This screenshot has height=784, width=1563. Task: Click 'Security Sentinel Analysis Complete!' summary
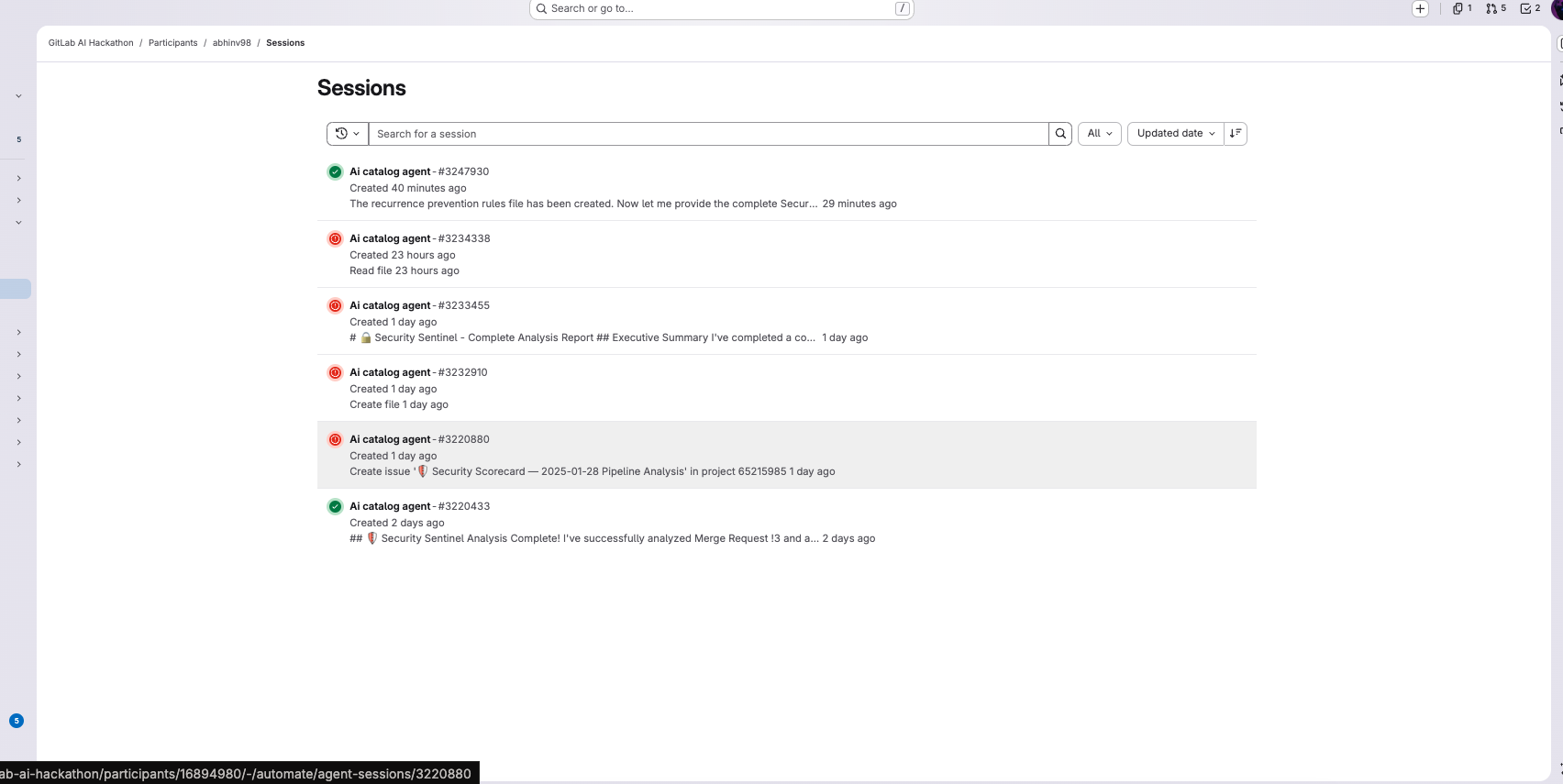[x=584, y=538]
